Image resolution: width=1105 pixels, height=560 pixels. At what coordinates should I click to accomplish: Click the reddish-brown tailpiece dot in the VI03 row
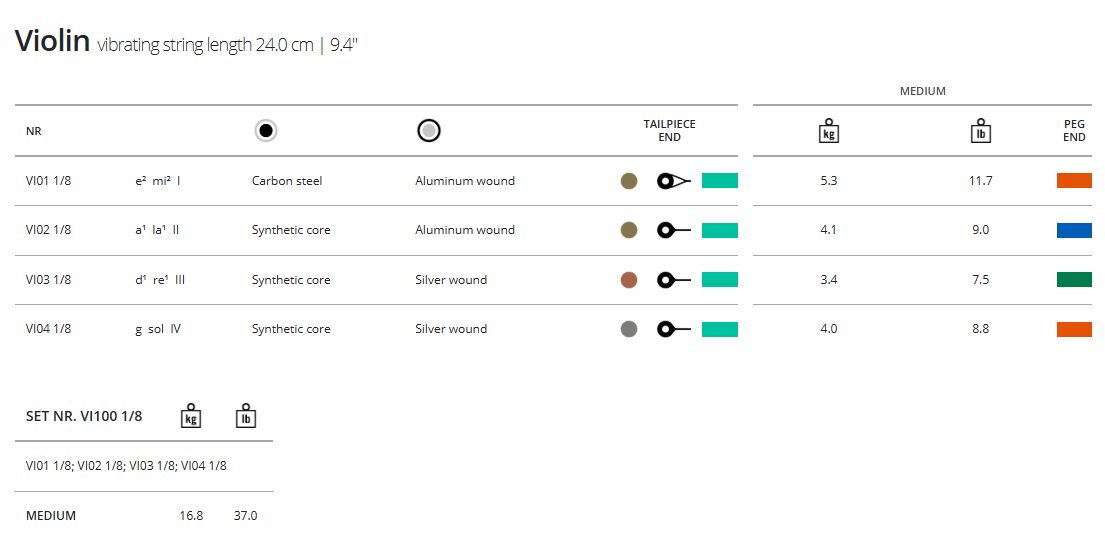point(629,280)
